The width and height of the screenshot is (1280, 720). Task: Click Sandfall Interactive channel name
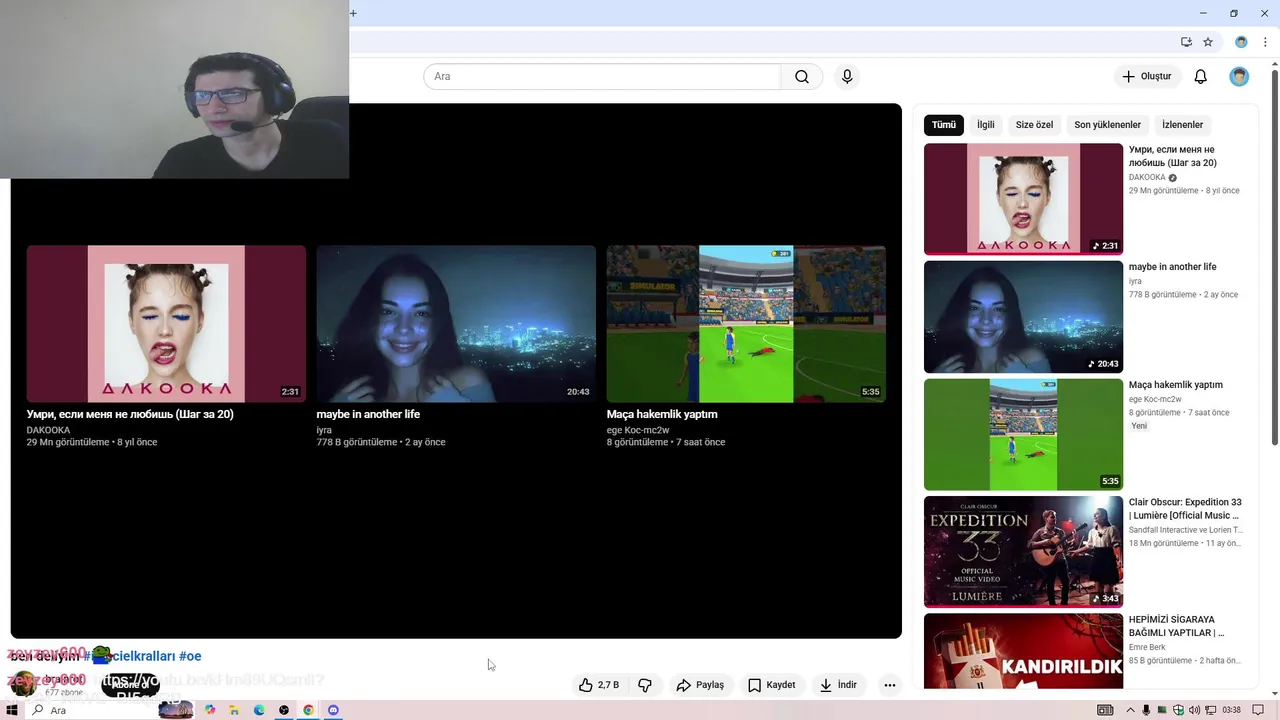point(1185,530)
